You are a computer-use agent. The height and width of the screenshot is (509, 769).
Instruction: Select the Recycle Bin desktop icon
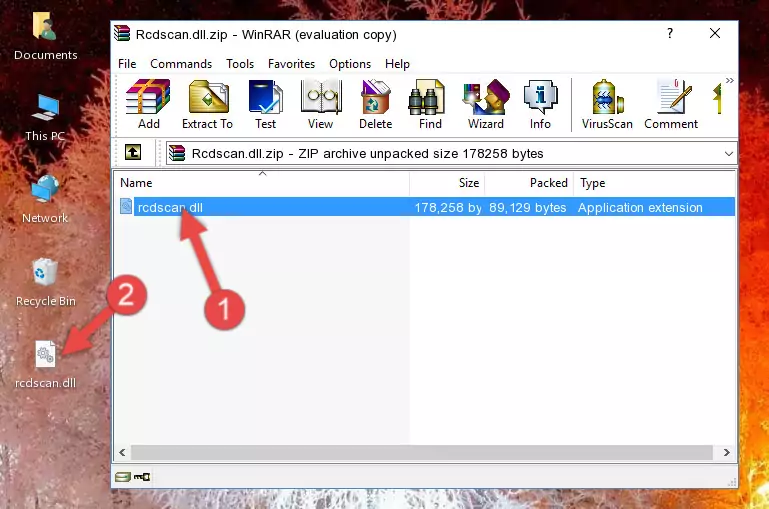(x=45, y=282)
